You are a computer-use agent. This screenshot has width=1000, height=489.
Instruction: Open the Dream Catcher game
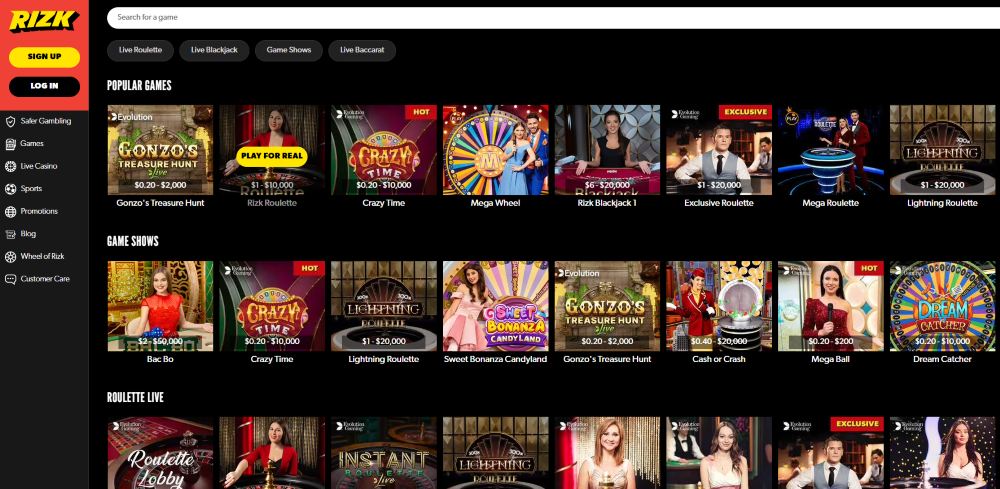[942, 306]
